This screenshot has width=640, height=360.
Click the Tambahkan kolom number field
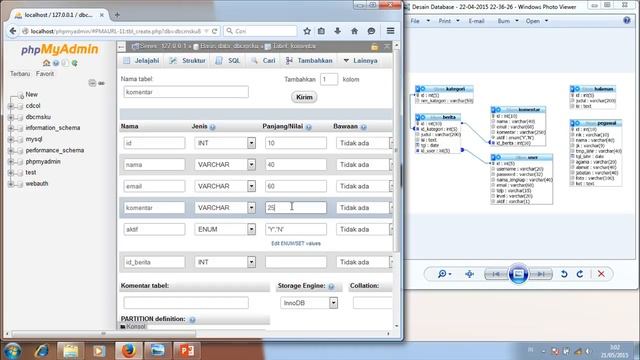pyautogui.click(x=329, y=79)
